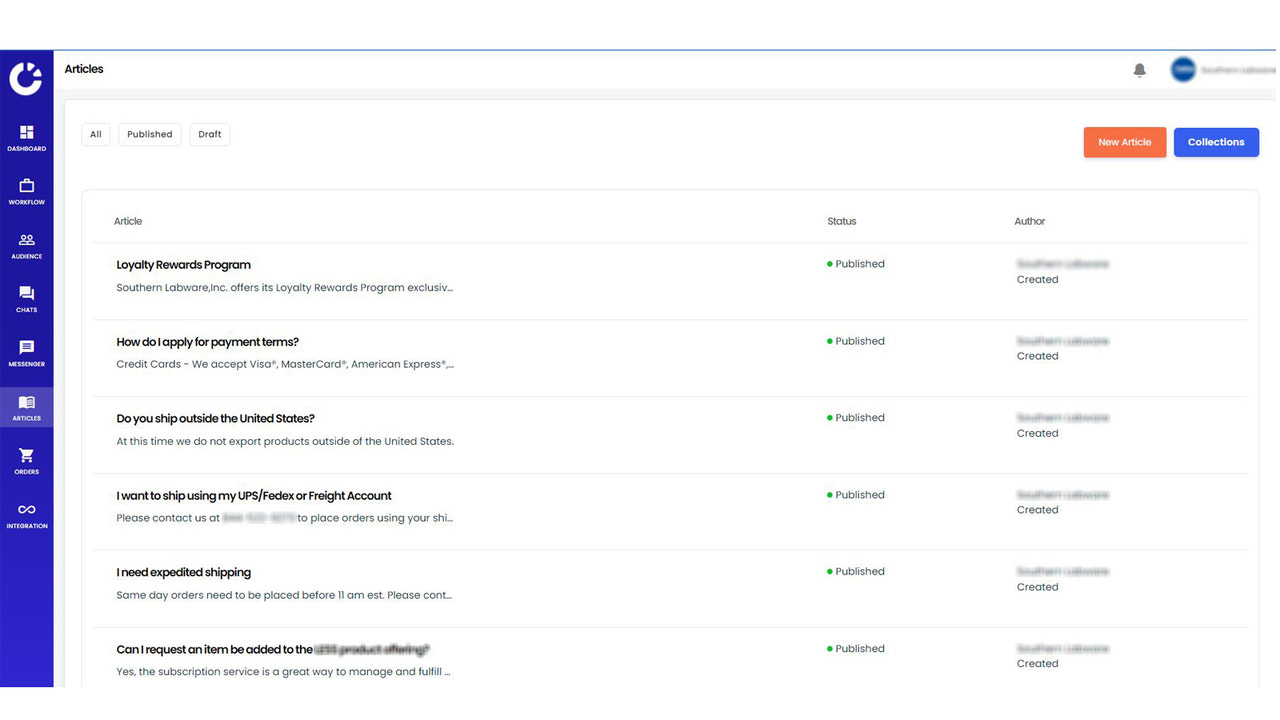The image size is (1280, 720).
Task: Click the company logo top left
Action: [26, 77]
